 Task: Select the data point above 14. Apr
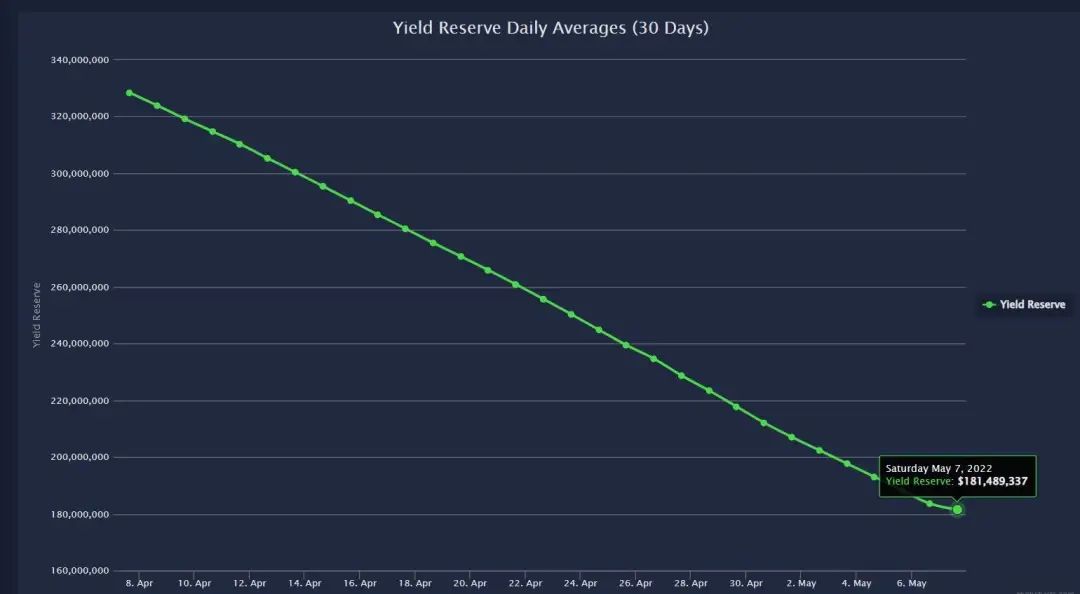pos(295,172)
